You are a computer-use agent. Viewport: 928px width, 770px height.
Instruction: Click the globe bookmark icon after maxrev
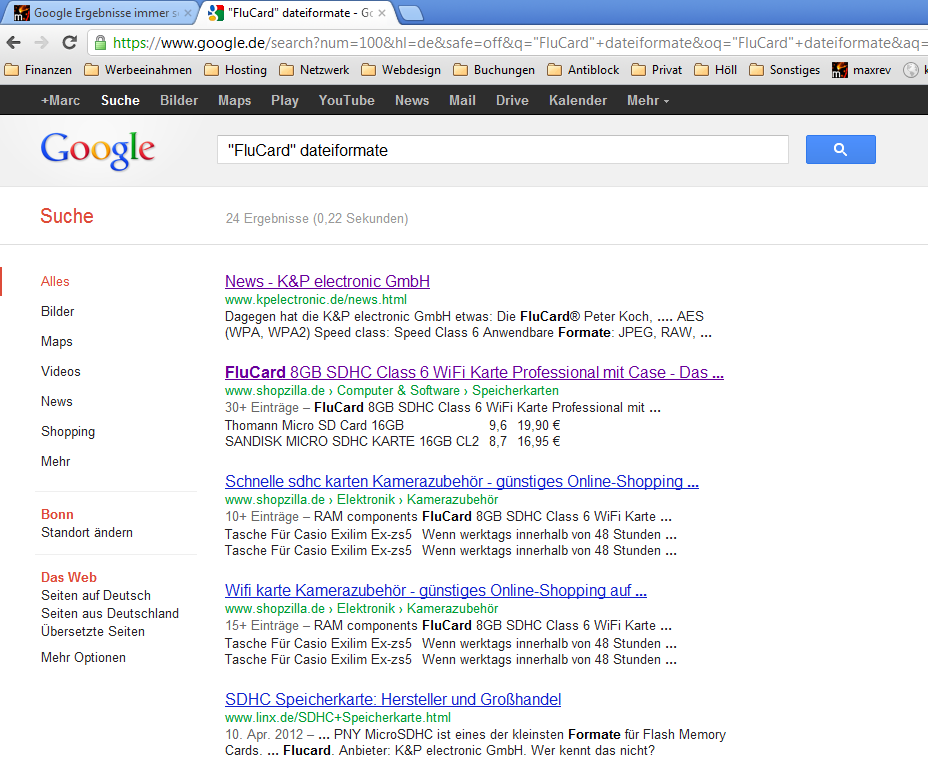911,70
